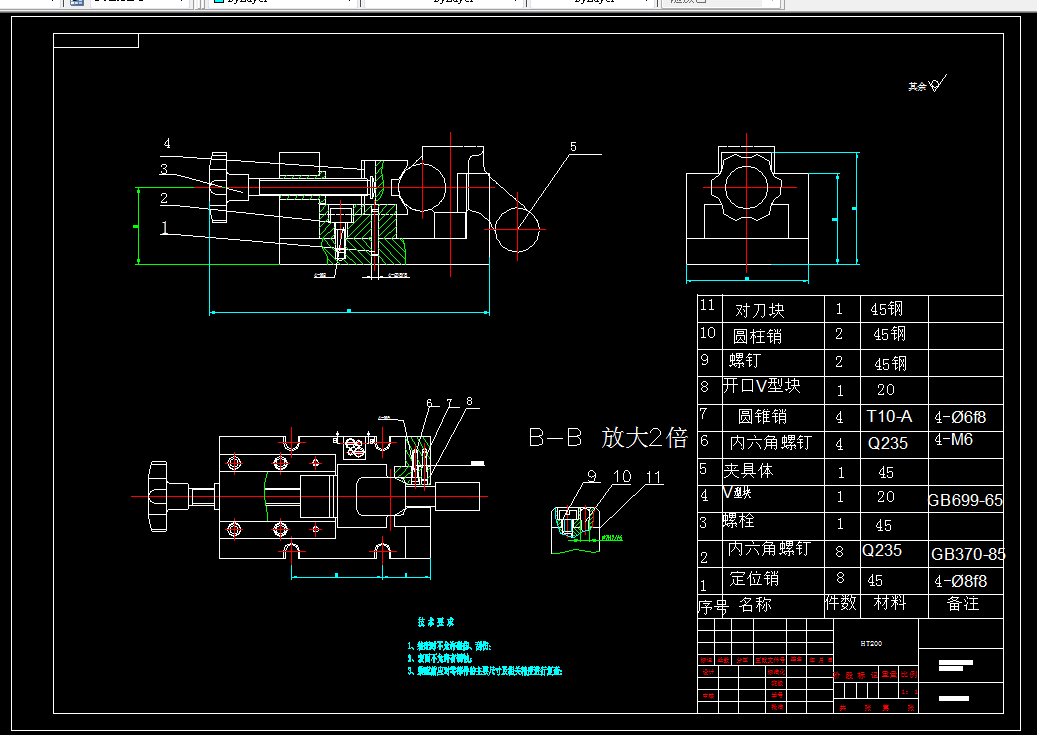Select the 夹具体 part name

click(748, 470)
